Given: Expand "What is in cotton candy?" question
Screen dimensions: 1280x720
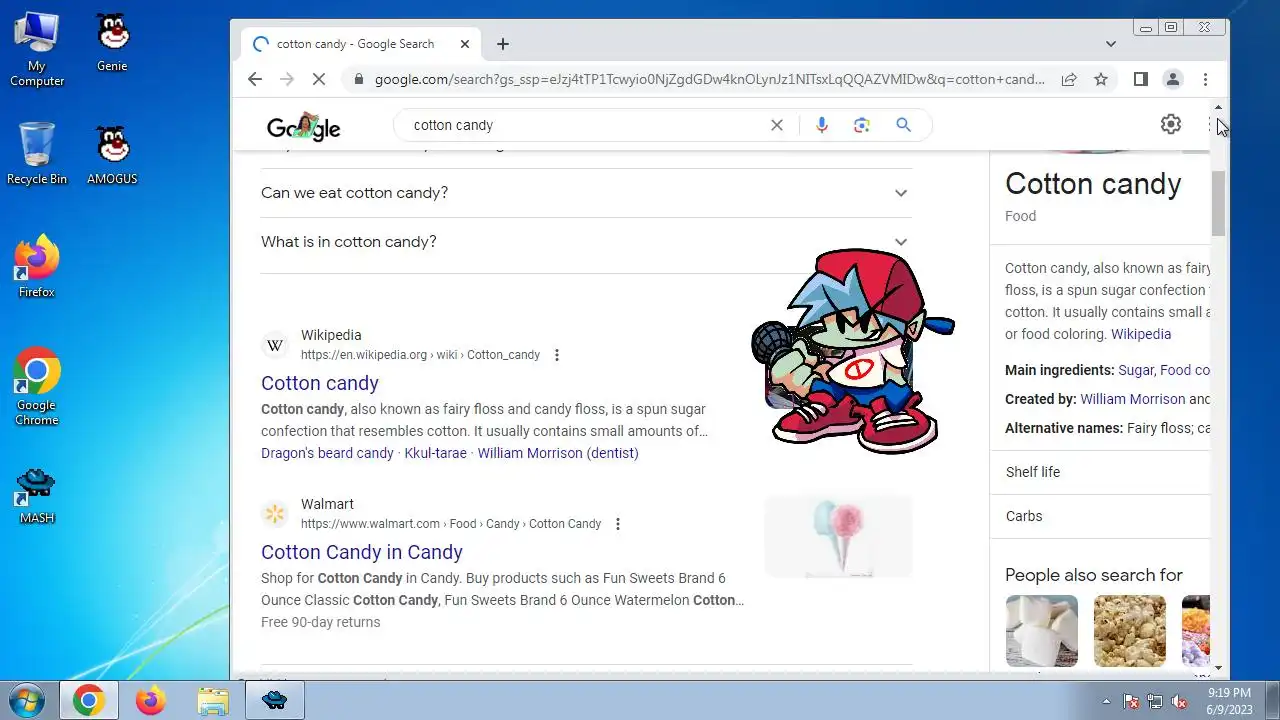Looking at the screenshot, I should 586,242.
